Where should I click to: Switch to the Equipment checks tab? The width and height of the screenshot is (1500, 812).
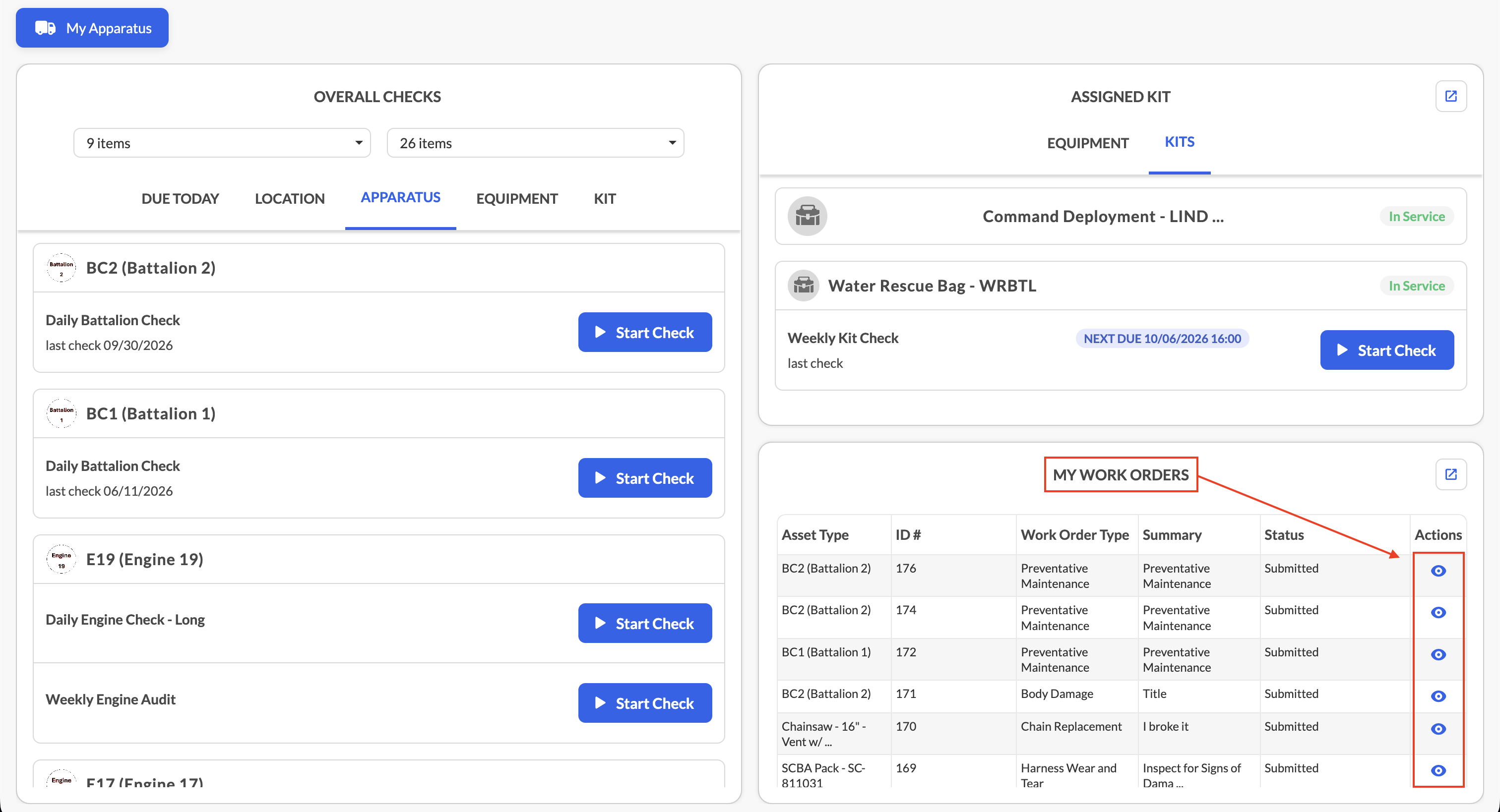coord(516,198)
